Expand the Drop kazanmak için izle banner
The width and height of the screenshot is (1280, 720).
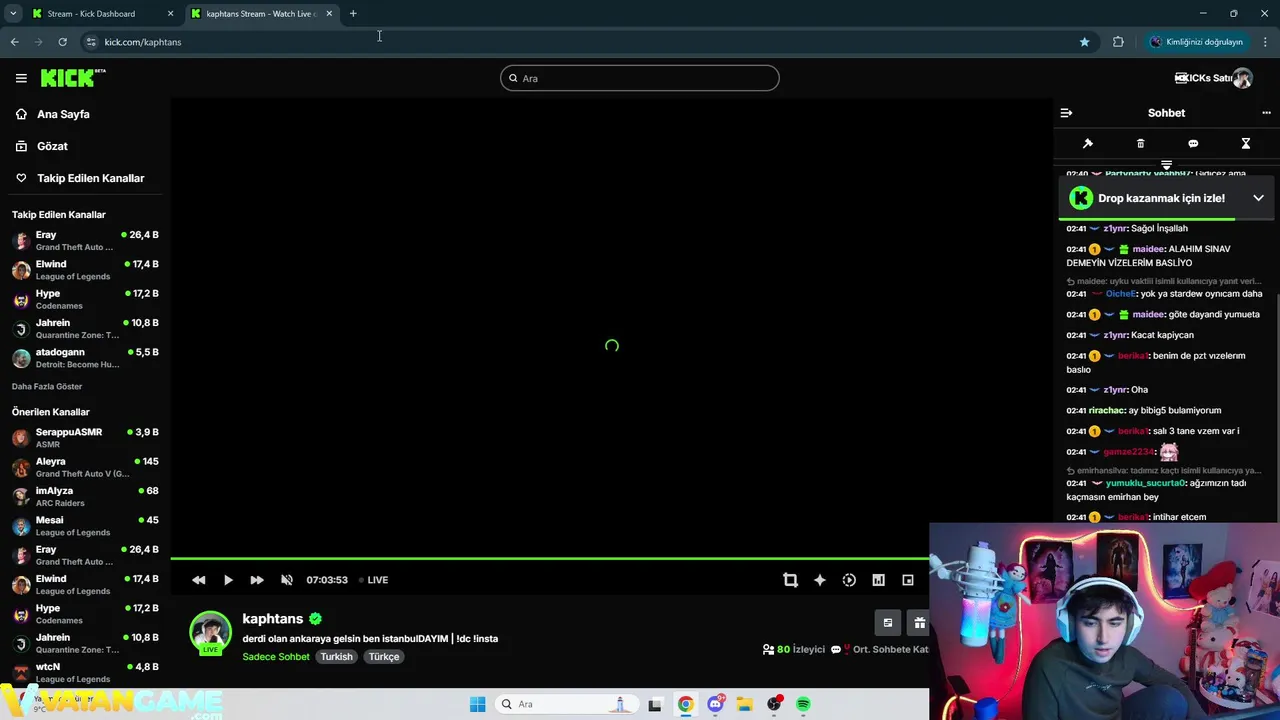[x=1258, y=198]
